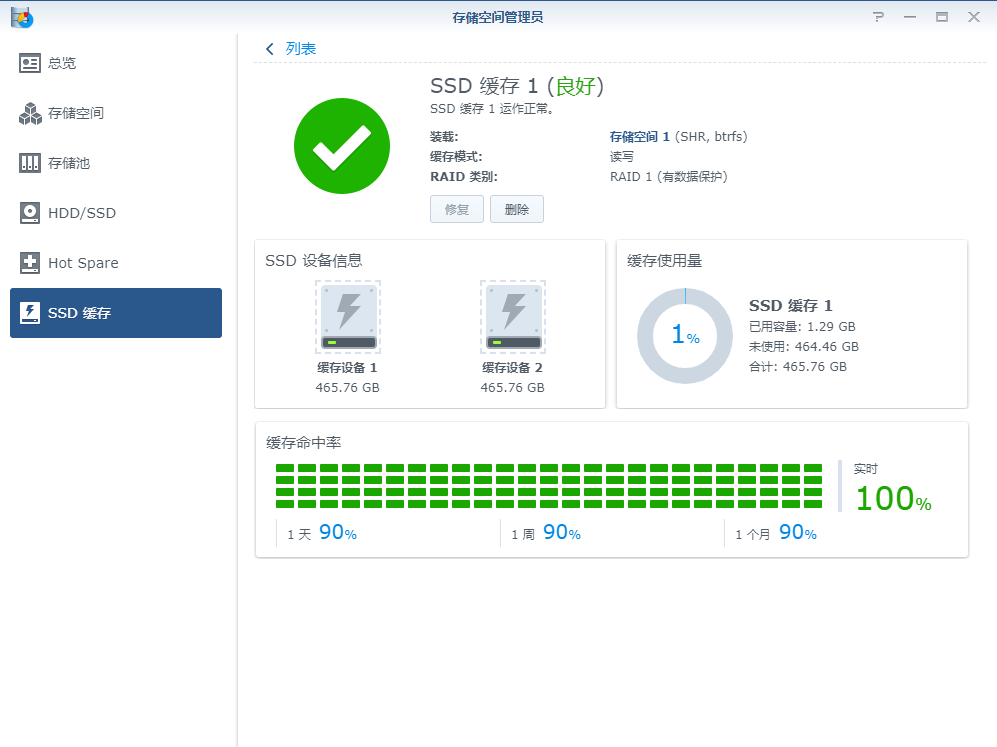Open the 存储空间 1 link
997x747 pixels.
click(x=639, y=137)
